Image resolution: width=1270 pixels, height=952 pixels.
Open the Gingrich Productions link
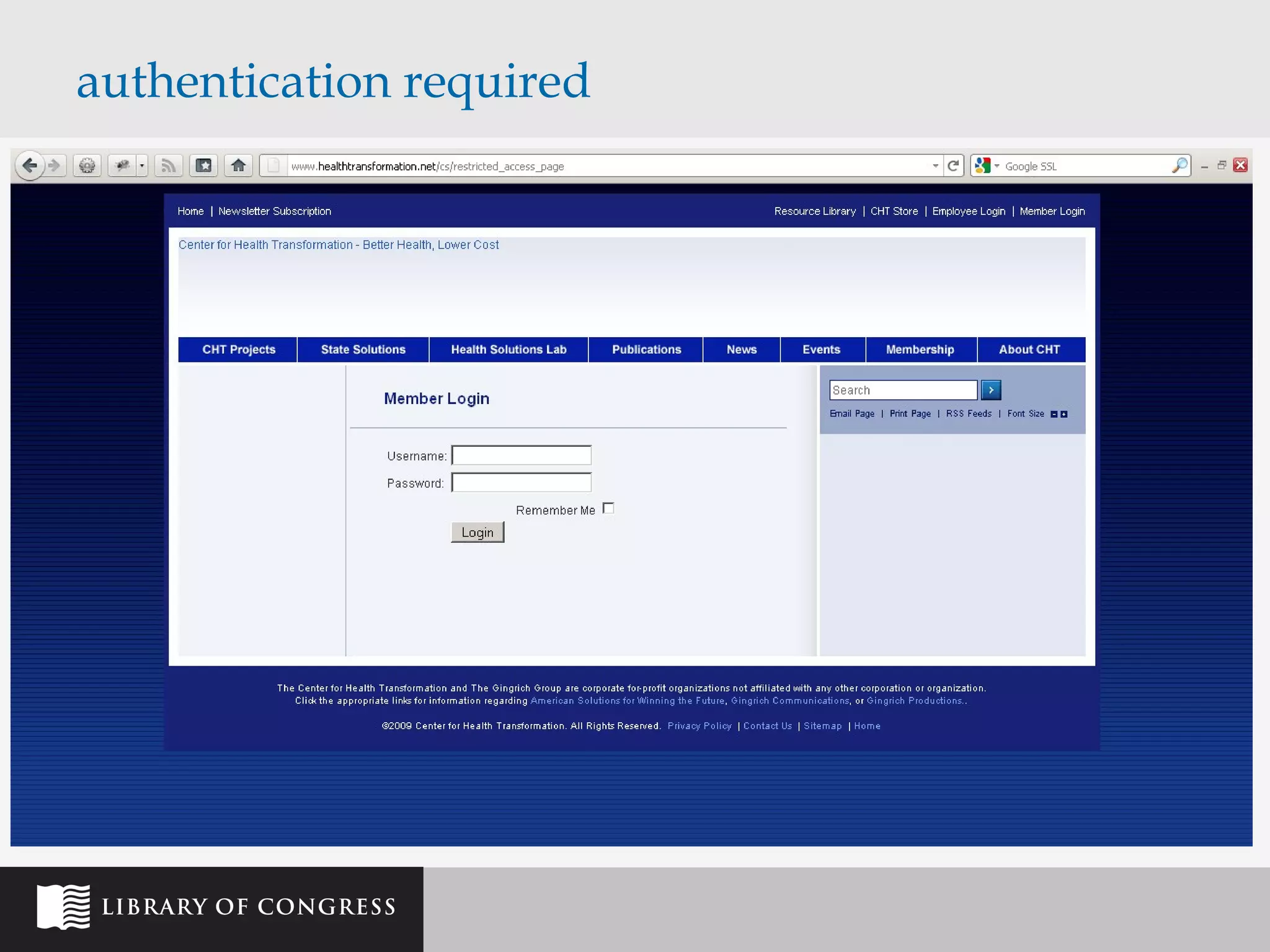915,701
